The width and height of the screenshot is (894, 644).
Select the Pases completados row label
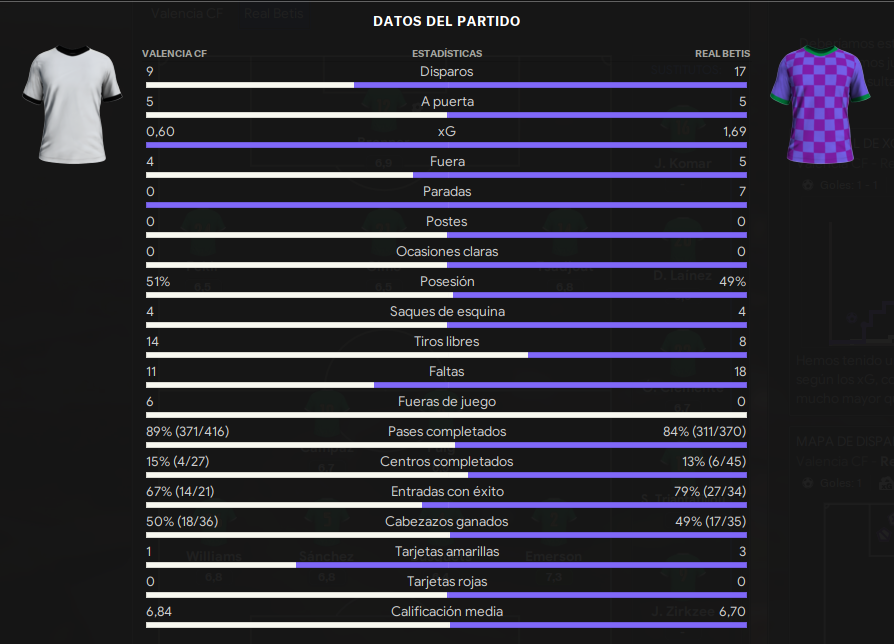[x=447, y=431]
